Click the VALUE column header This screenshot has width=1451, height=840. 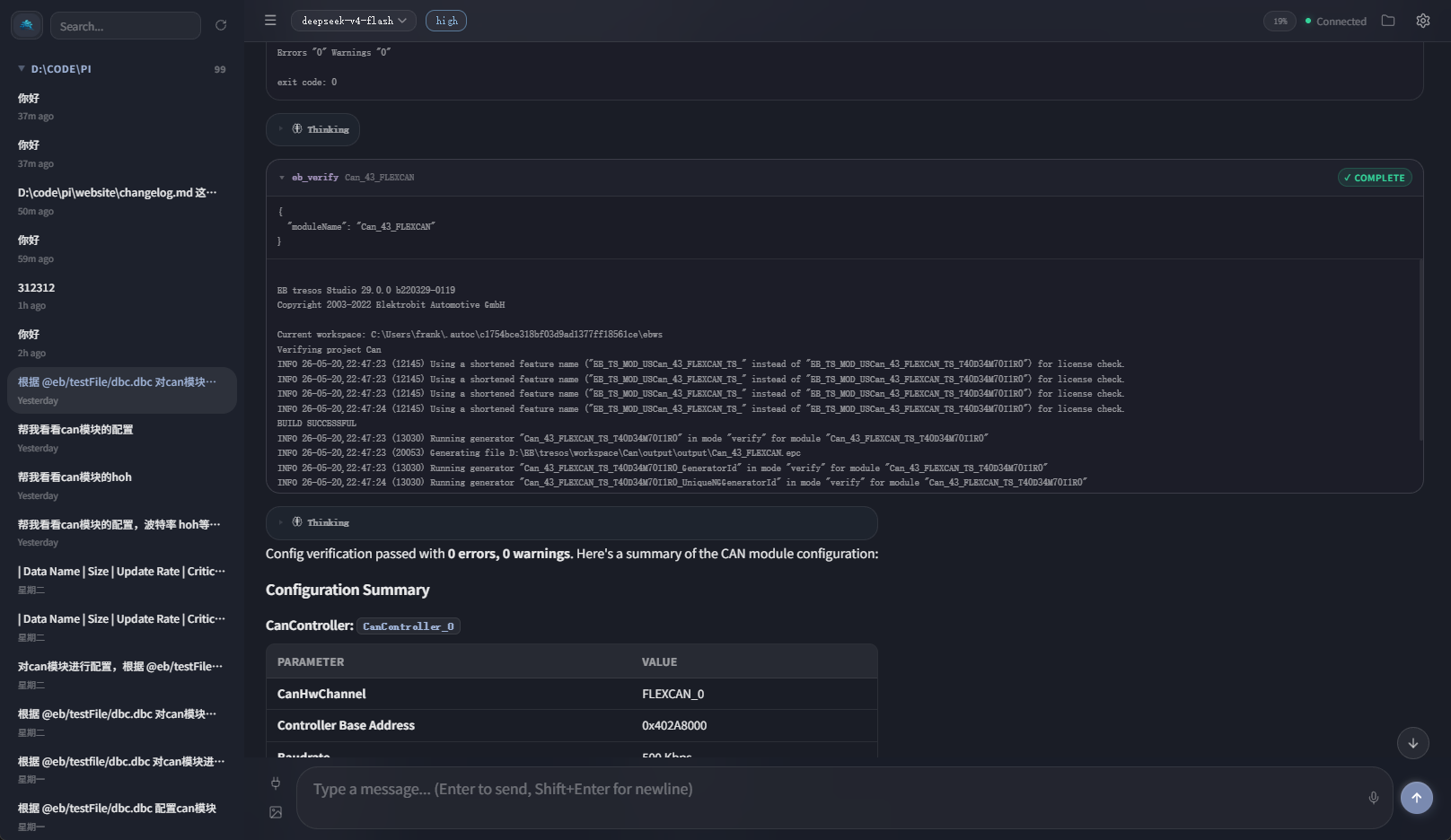click(x=659, y=661)
